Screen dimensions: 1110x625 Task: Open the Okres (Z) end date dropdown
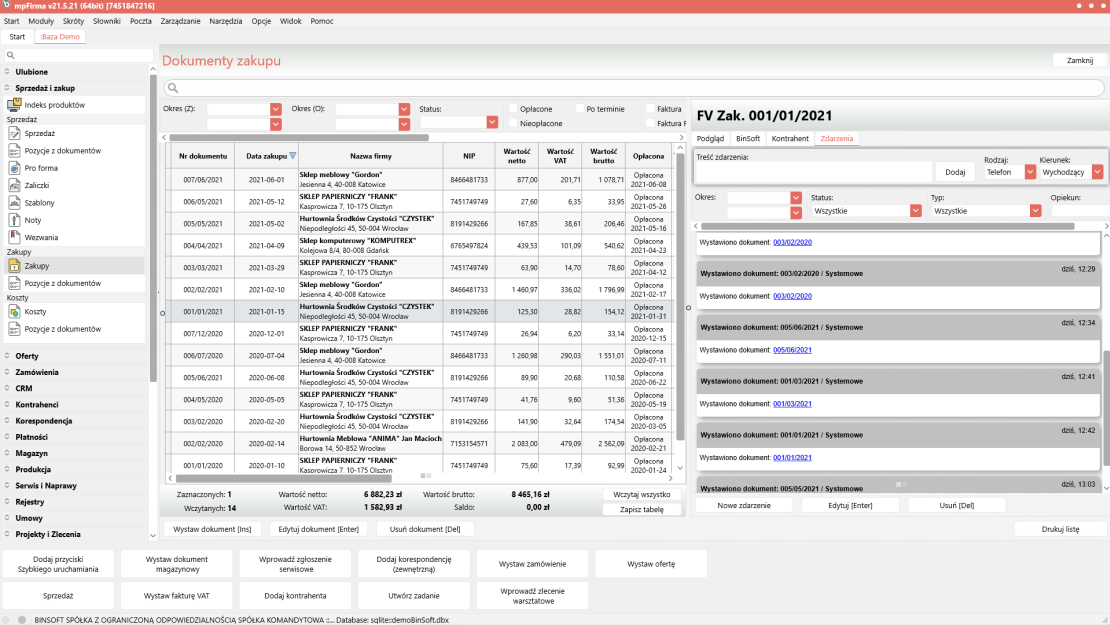[275, 124]
